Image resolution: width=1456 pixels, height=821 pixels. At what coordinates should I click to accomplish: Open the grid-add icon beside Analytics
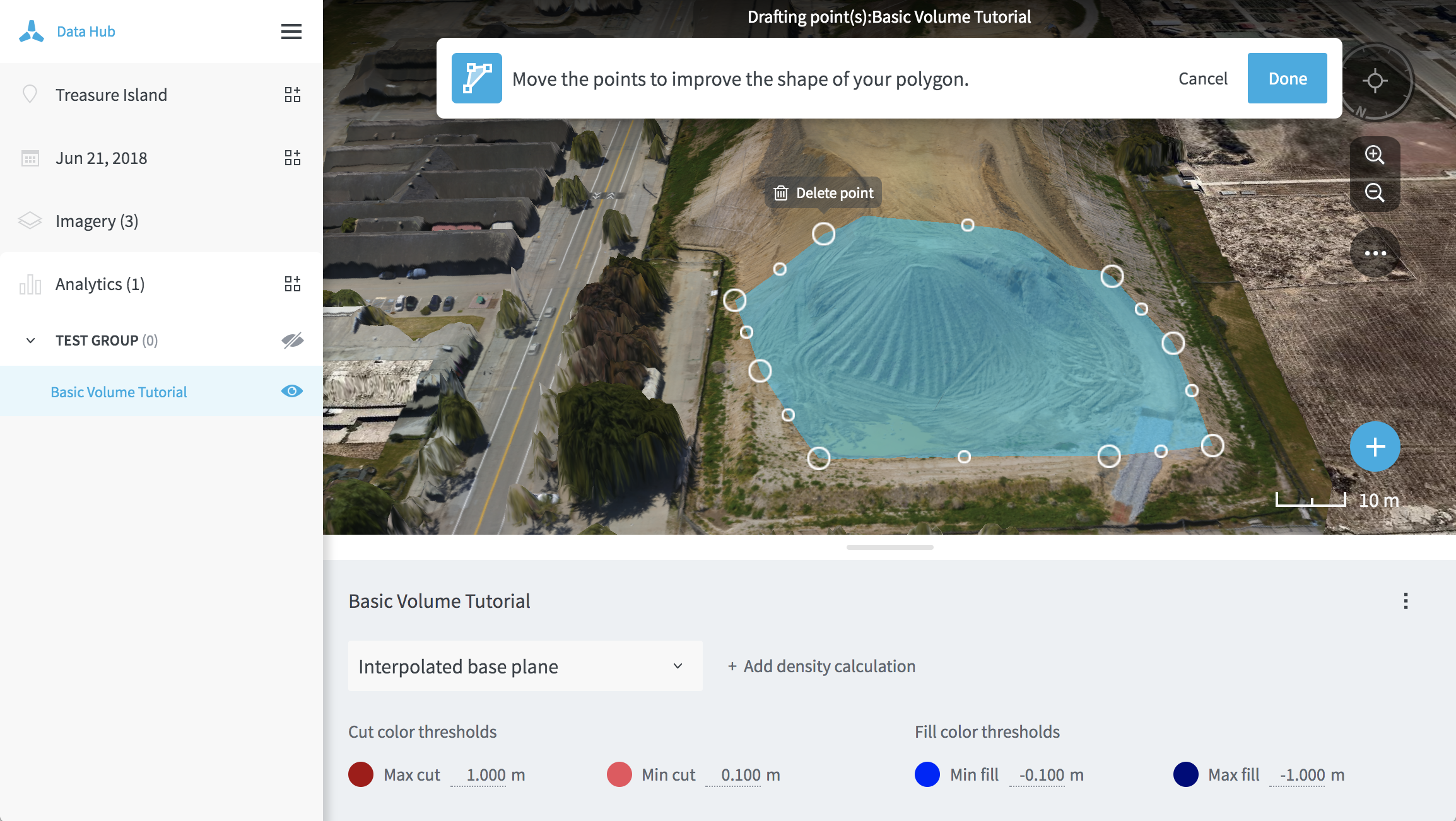point(292,284)
